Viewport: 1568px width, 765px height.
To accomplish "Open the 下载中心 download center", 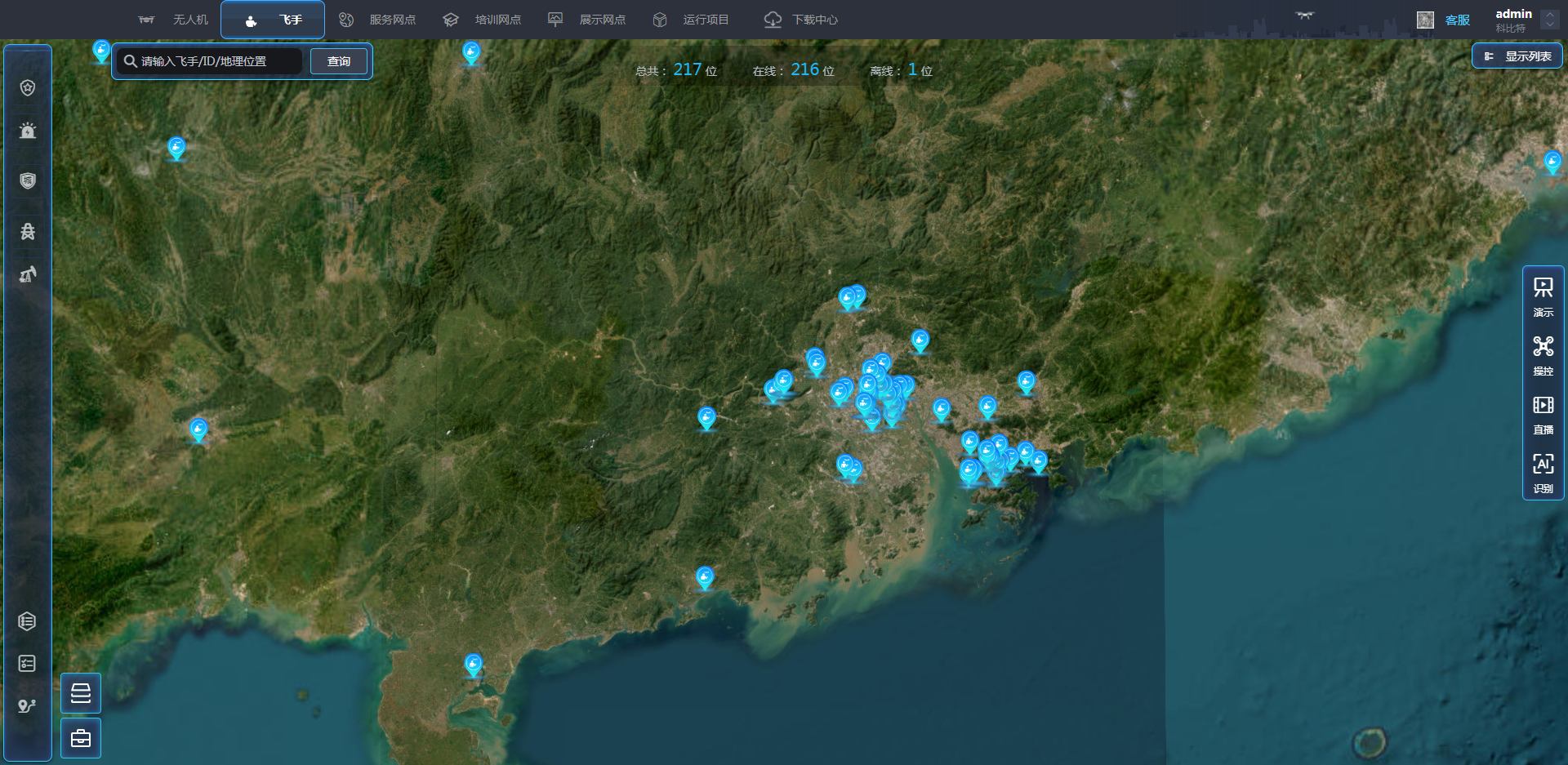I will tap(801, 20).
